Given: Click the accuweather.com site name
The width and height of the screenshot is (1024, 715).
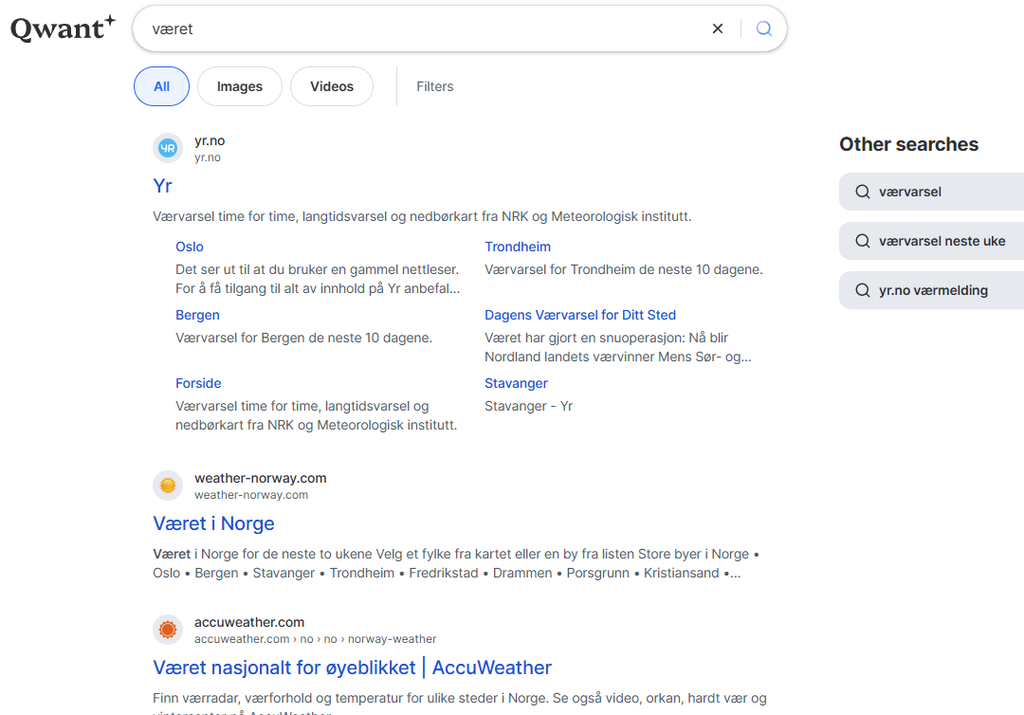Looking at the screenshot, I should coord(249,622).
